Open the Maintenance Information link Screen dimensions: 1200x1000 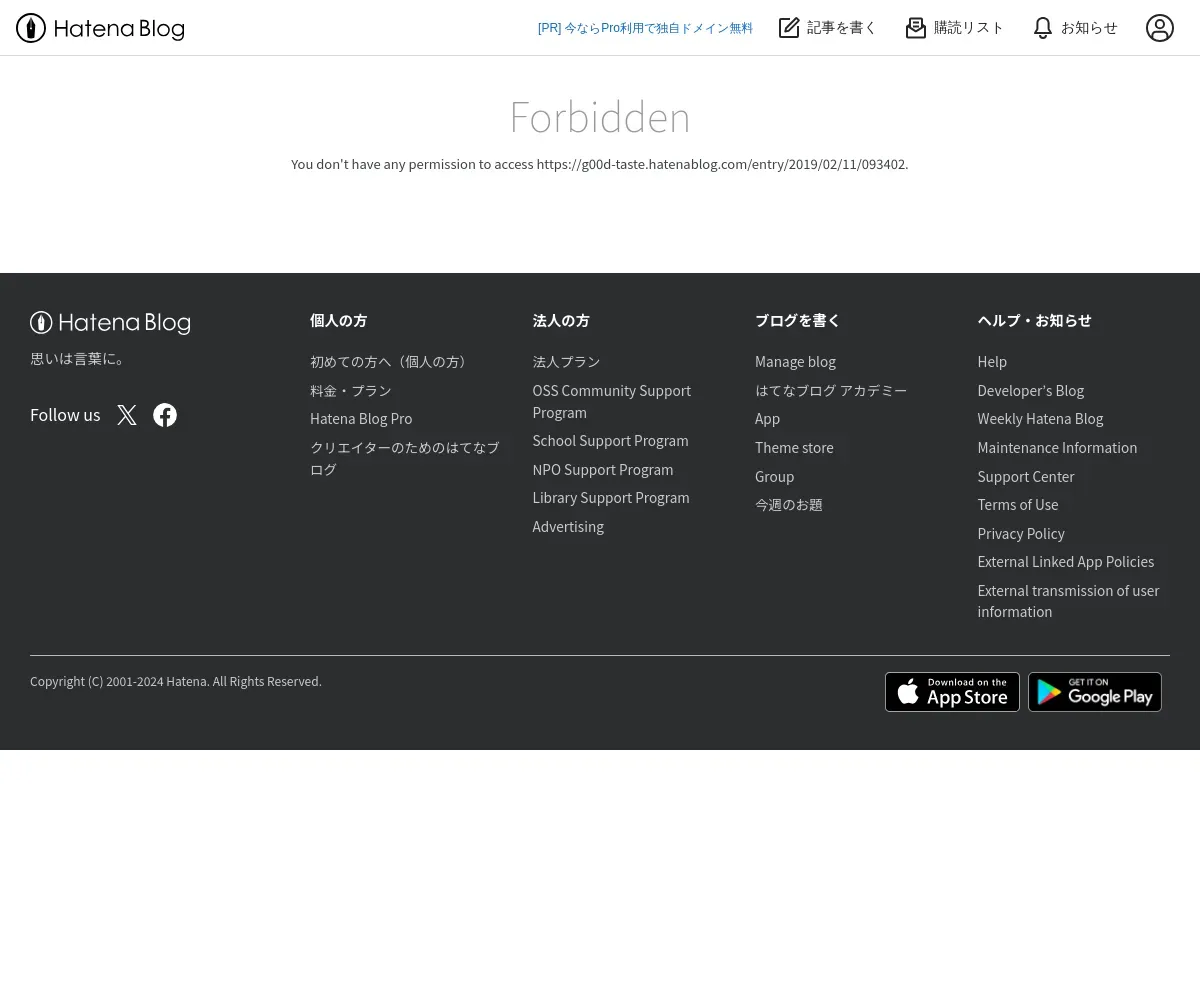click(x=1057, y=448)
